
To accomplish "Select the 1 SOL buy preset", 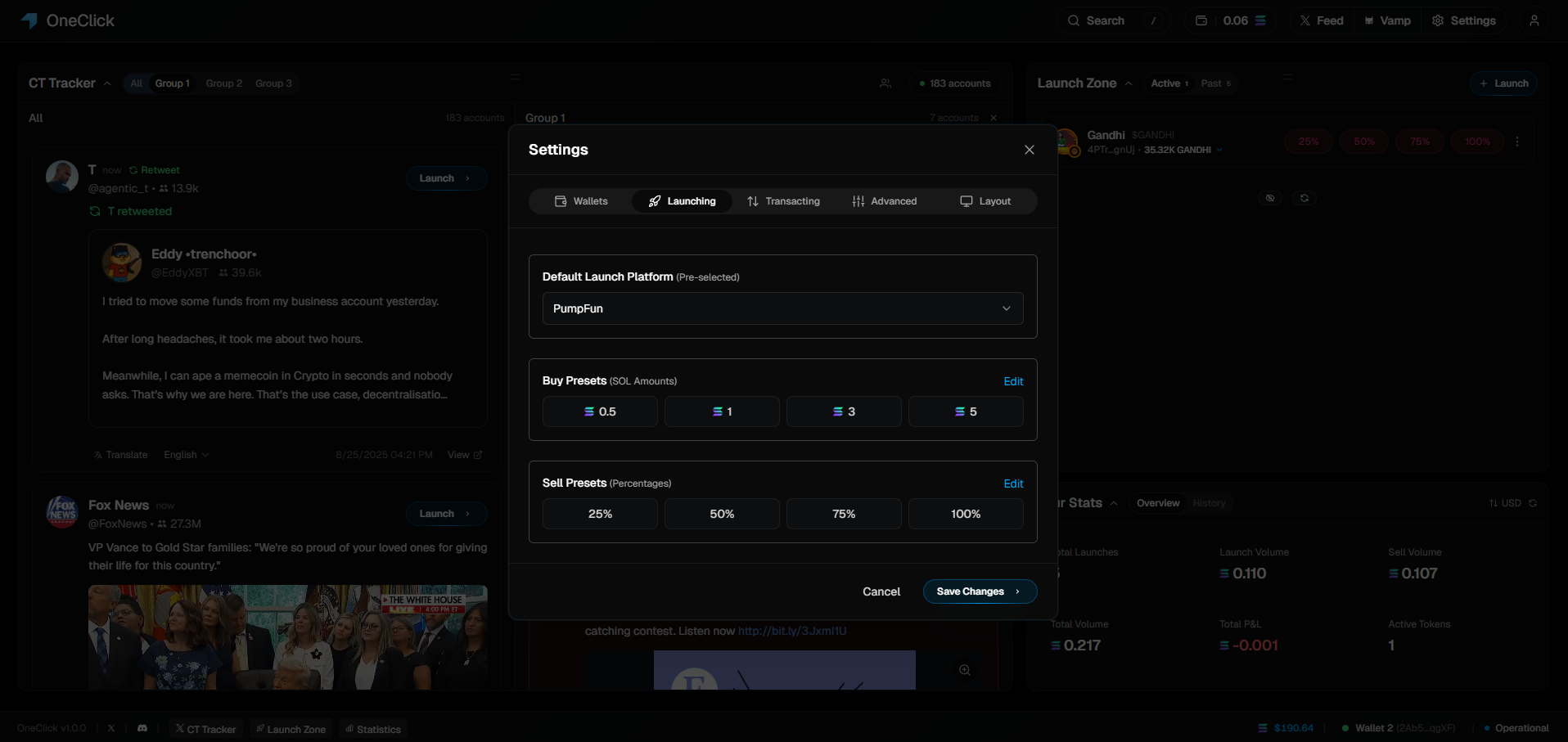I will pos(722,411).
